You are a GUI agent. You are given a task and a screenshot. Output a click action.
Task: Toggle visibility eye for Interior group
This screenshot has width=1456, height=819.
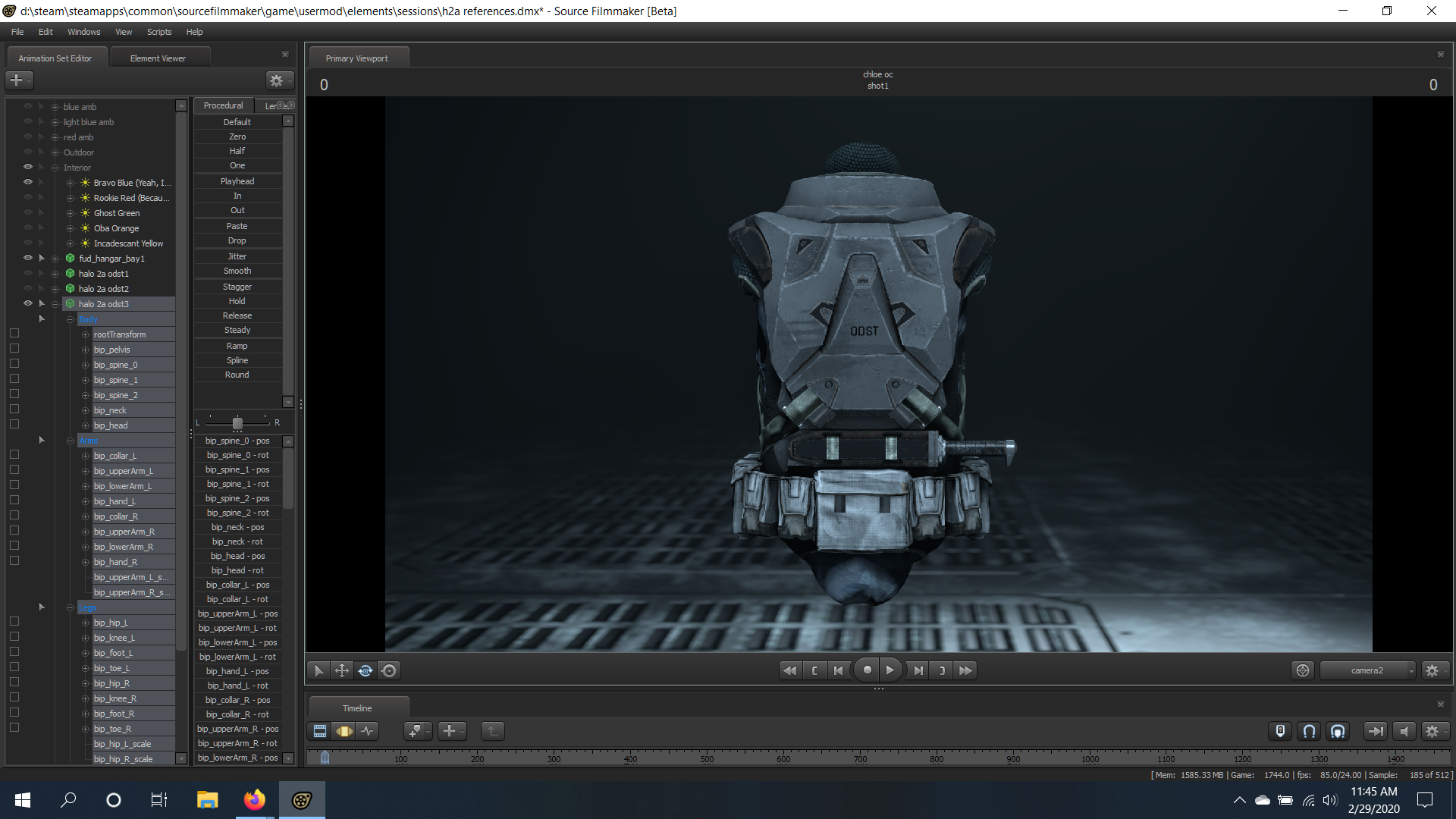point(28,167)
